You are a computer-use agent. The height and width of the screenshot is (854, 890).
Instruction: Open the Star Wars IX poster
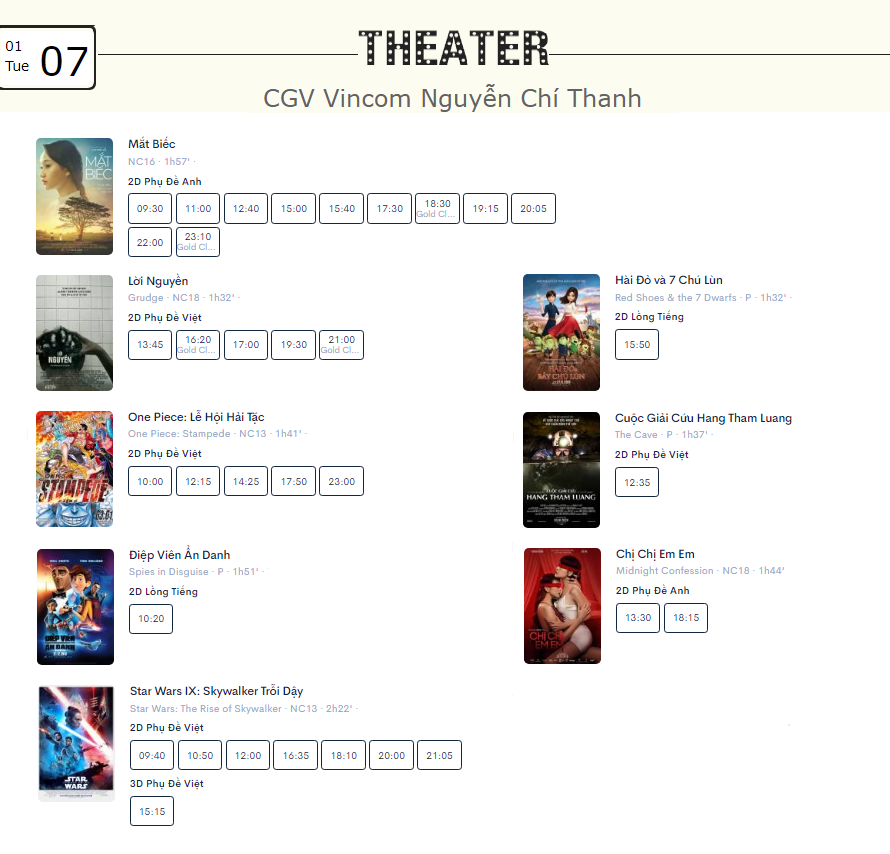click(77, 743)
